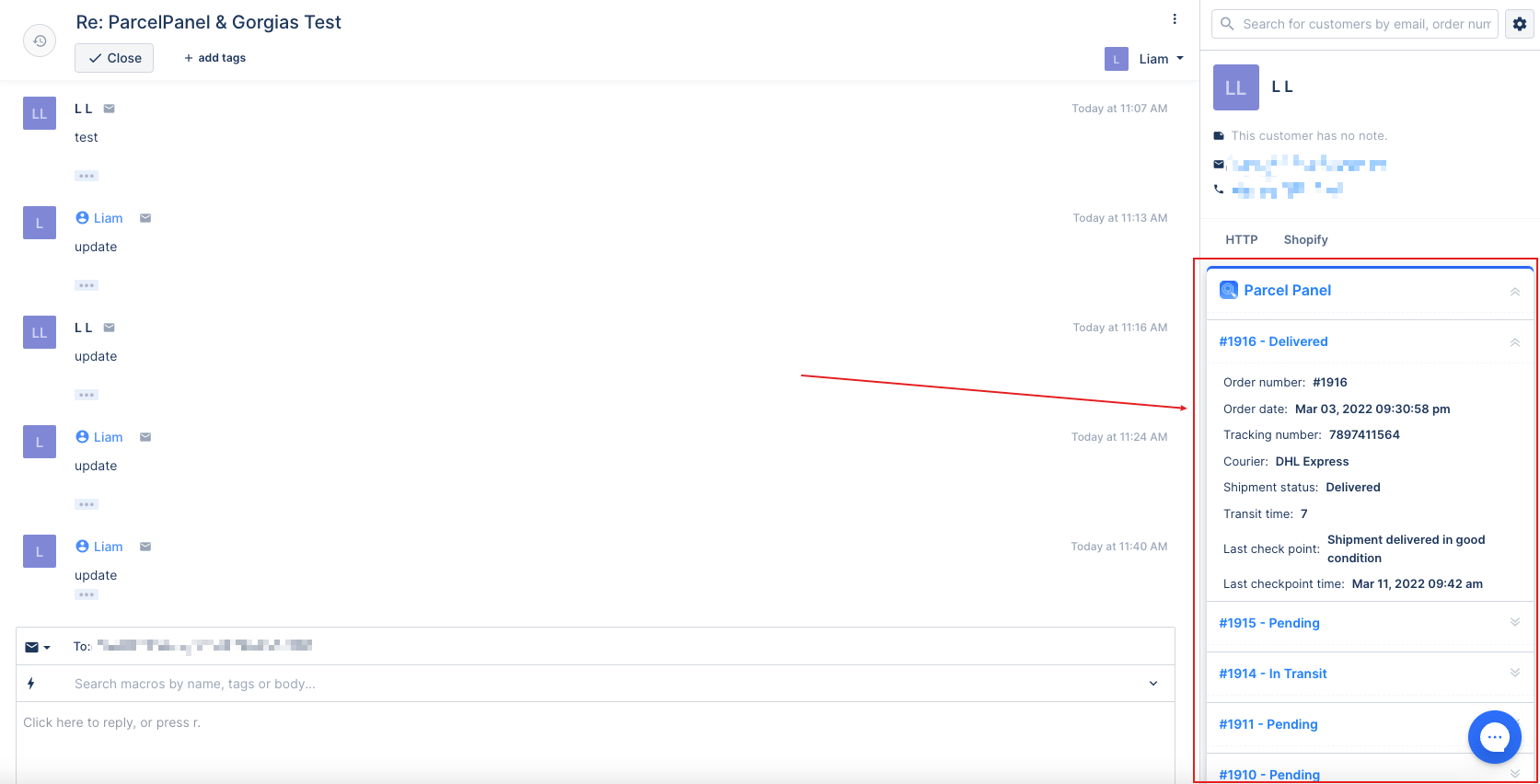Open the three-dot ticket options menu
The height and width of the screenshot is (784, 1540).
coord(1175,19)
